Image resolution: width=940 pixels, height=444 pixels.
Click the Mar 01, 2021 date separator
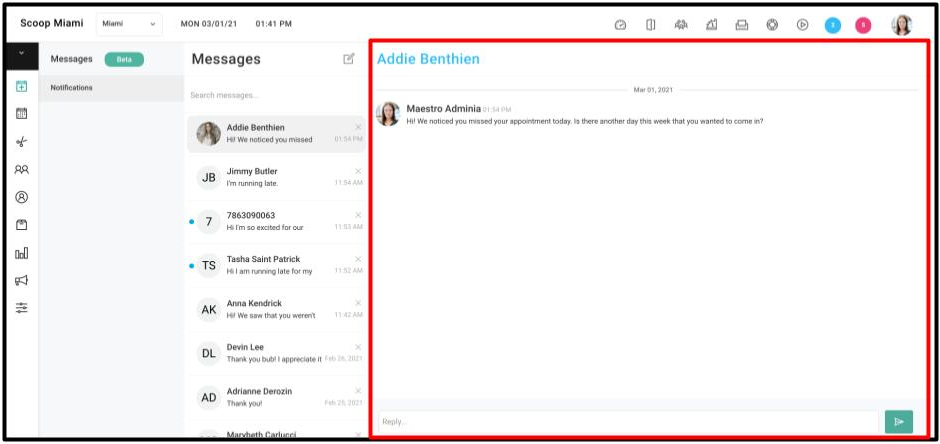point(653,90)
